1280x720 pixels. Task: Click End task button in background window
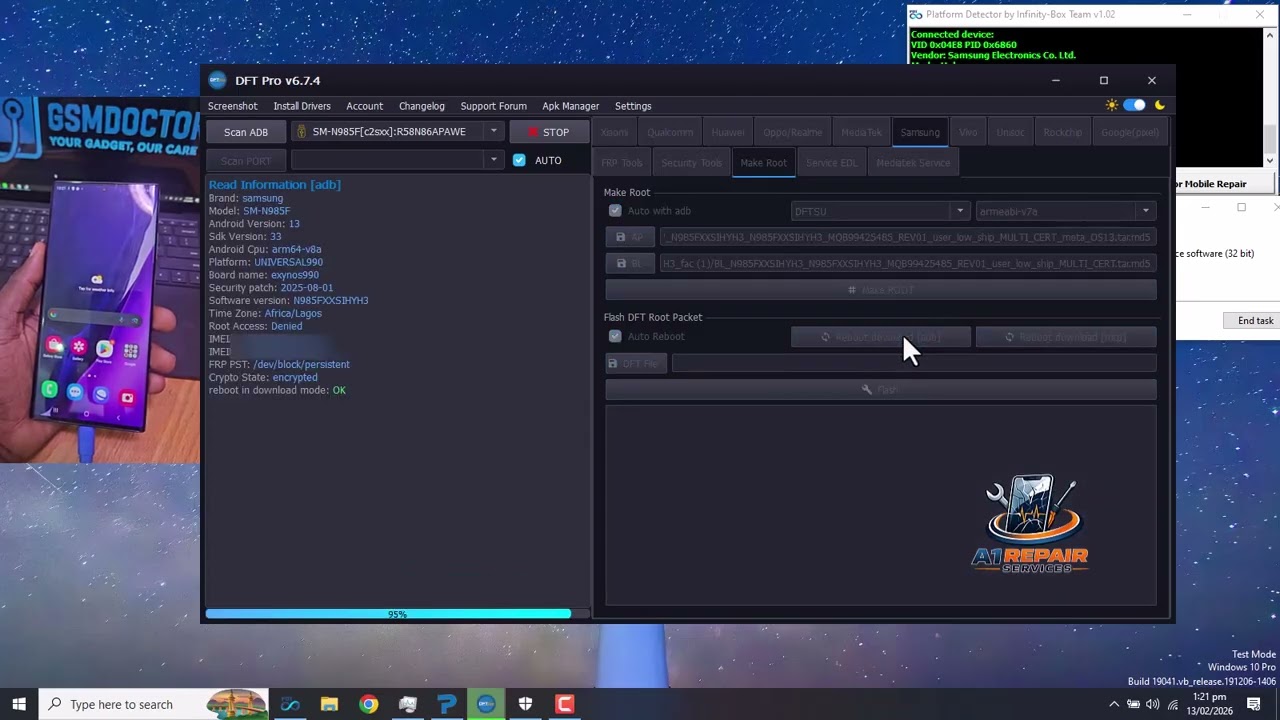(1255, 321)
